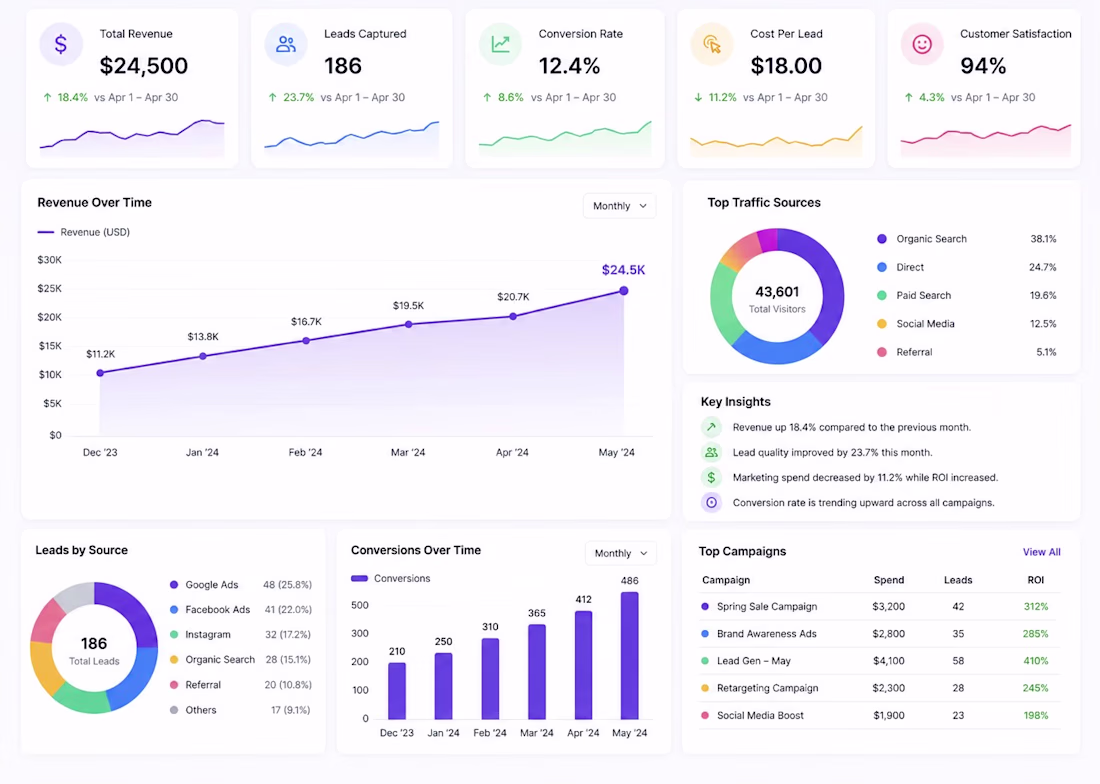Click the 365 bar for Mar '24
The image size is (1100, 784).
537,672
